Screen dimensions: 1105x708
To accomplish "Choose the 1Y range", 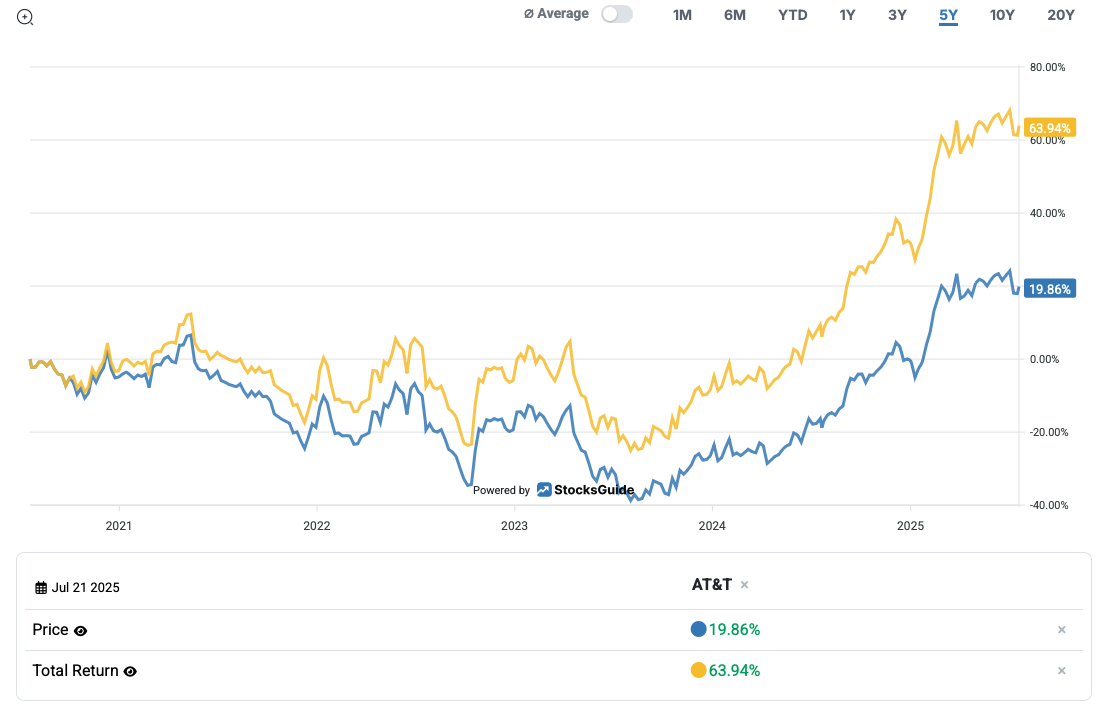I will [847, 15].
